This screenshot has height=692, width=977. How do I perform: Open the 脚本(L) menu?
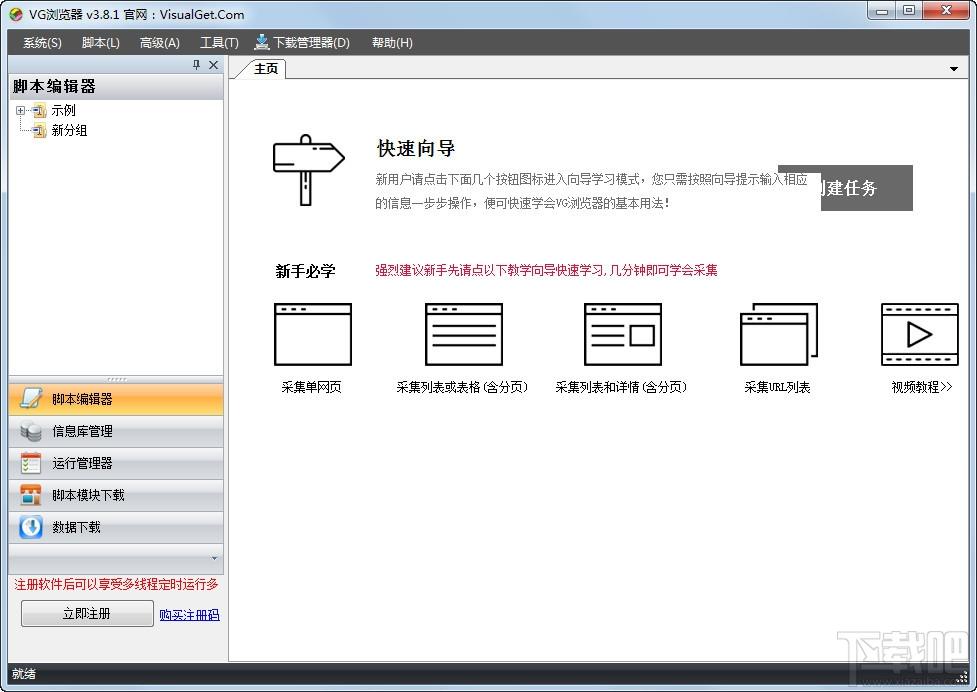click(100, 43)
